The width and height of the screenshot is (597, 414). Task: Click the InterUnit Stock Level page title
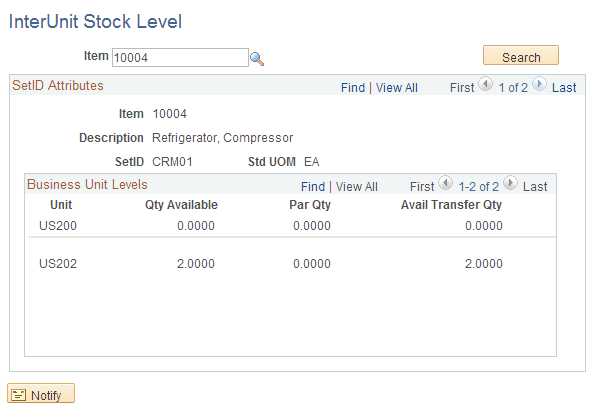click(95, 21)
